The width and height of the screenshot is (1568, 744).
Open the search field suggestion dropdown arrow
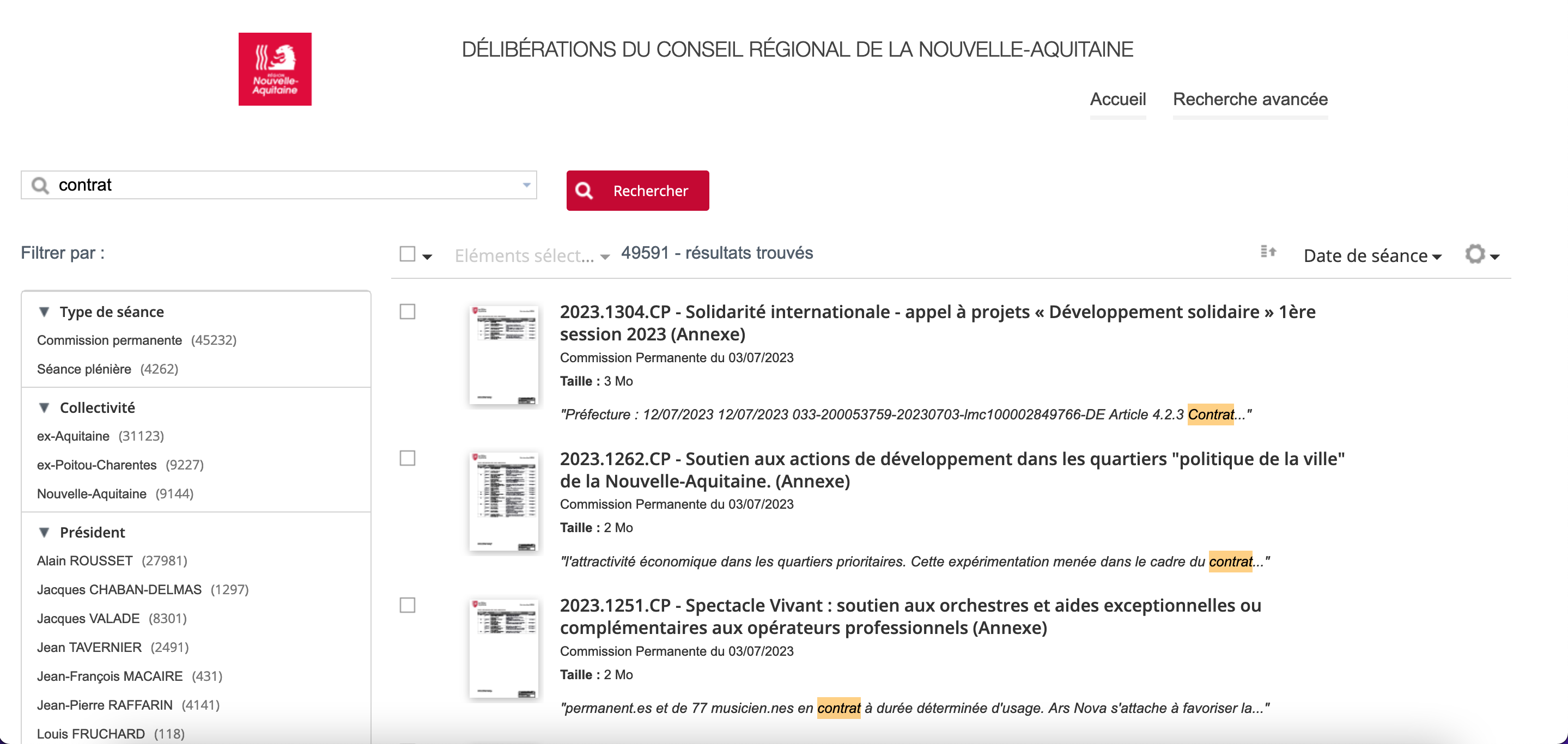click(x=526, y=185)
